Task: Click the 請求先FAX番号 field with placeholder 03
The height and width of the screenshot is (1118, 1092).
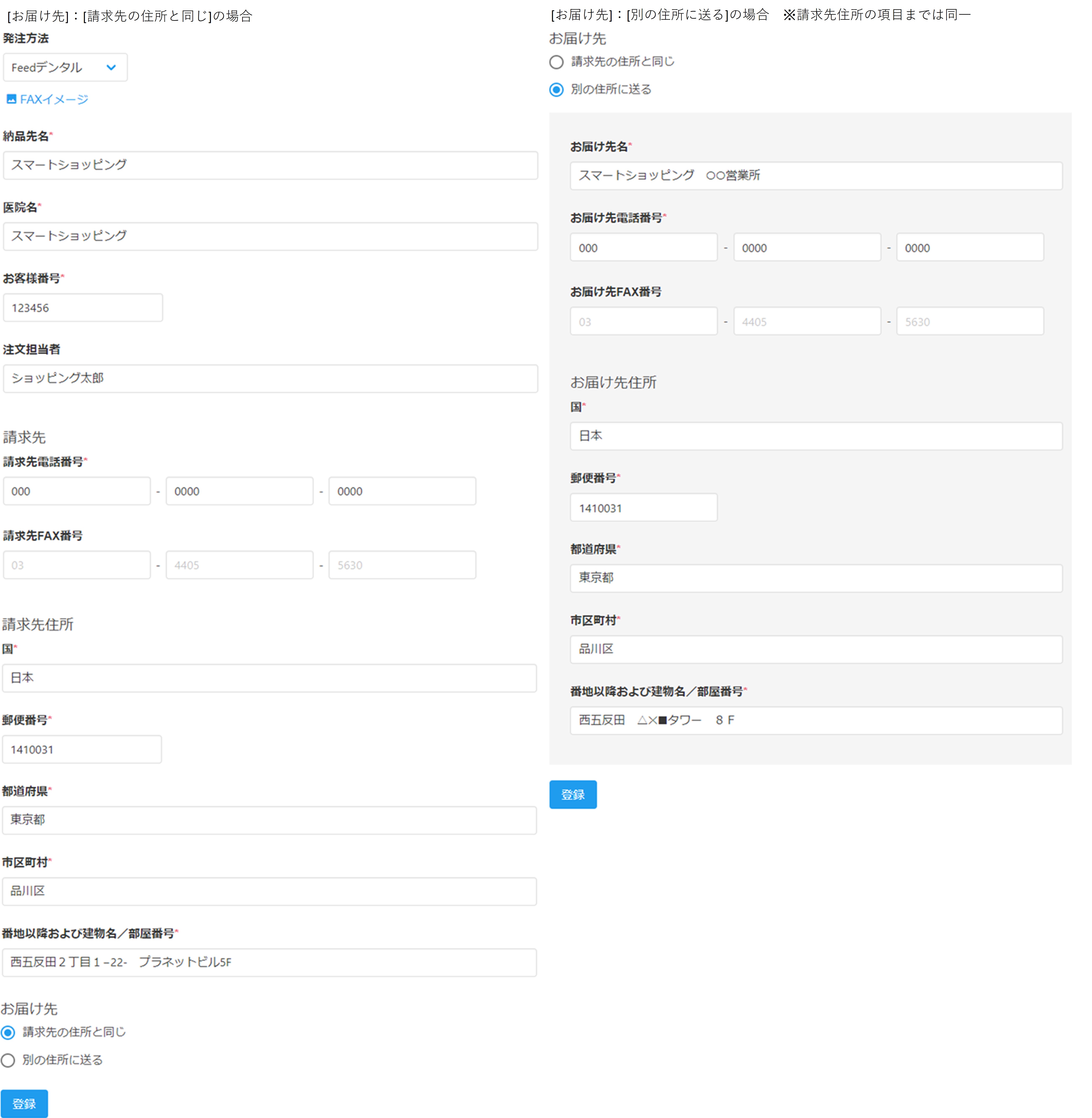Action: [77, 565]
